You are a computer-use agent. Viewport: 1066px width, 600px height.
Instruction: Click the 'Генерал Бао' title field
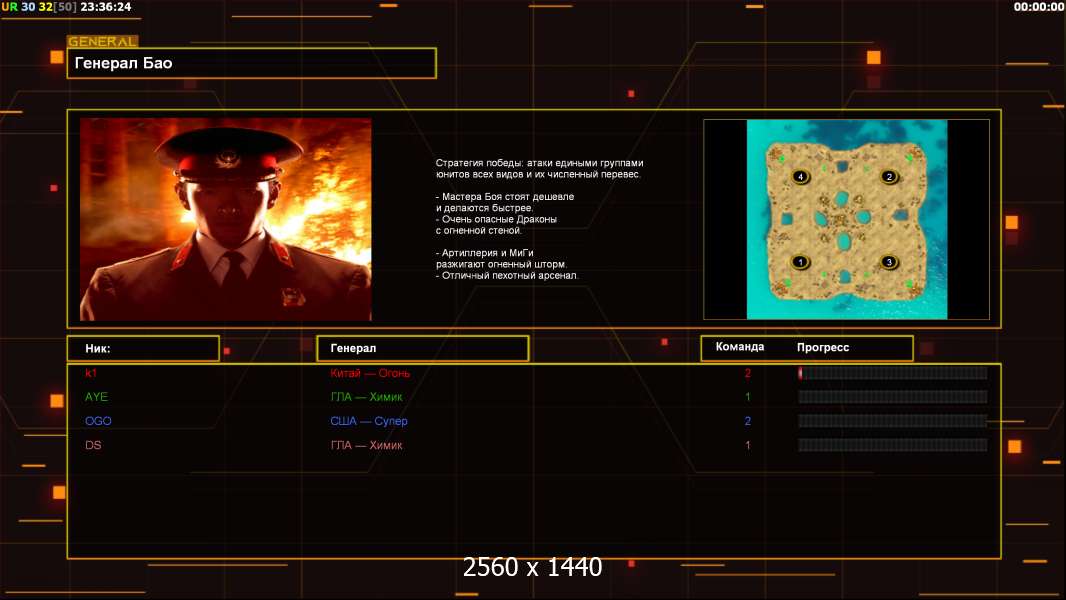click(x=252, y=63)
